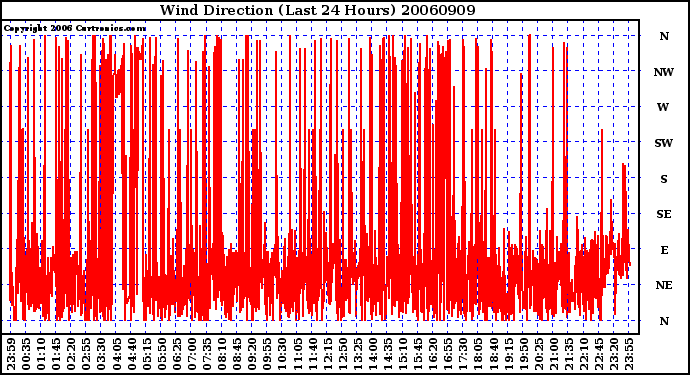Image resolution: width=690 pixels, height=375 pixels.
Task: Pick the 15:10 time label
Action: pos(403,354)
